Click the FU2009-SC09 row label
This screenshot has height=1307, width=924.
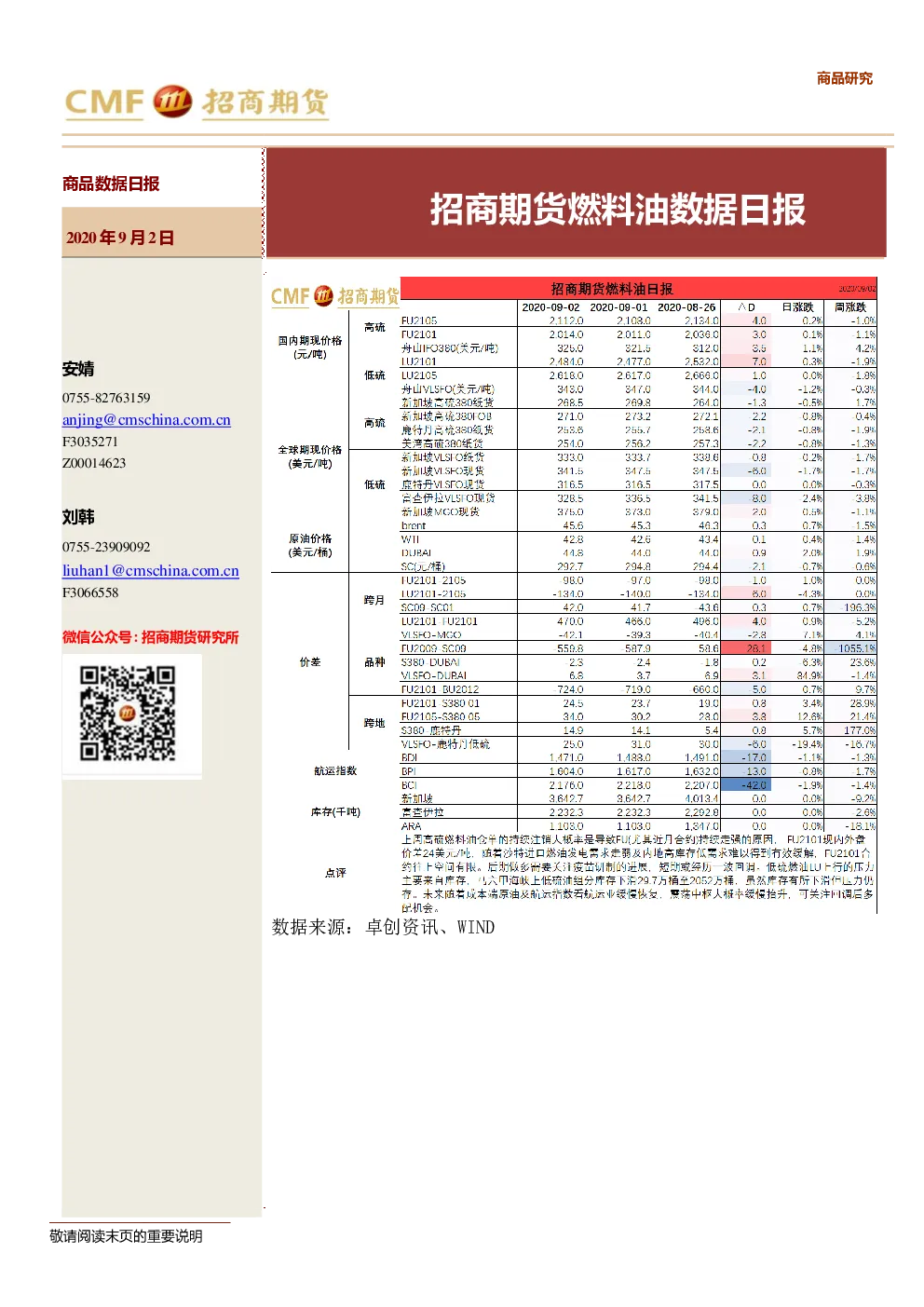(434, 648)
